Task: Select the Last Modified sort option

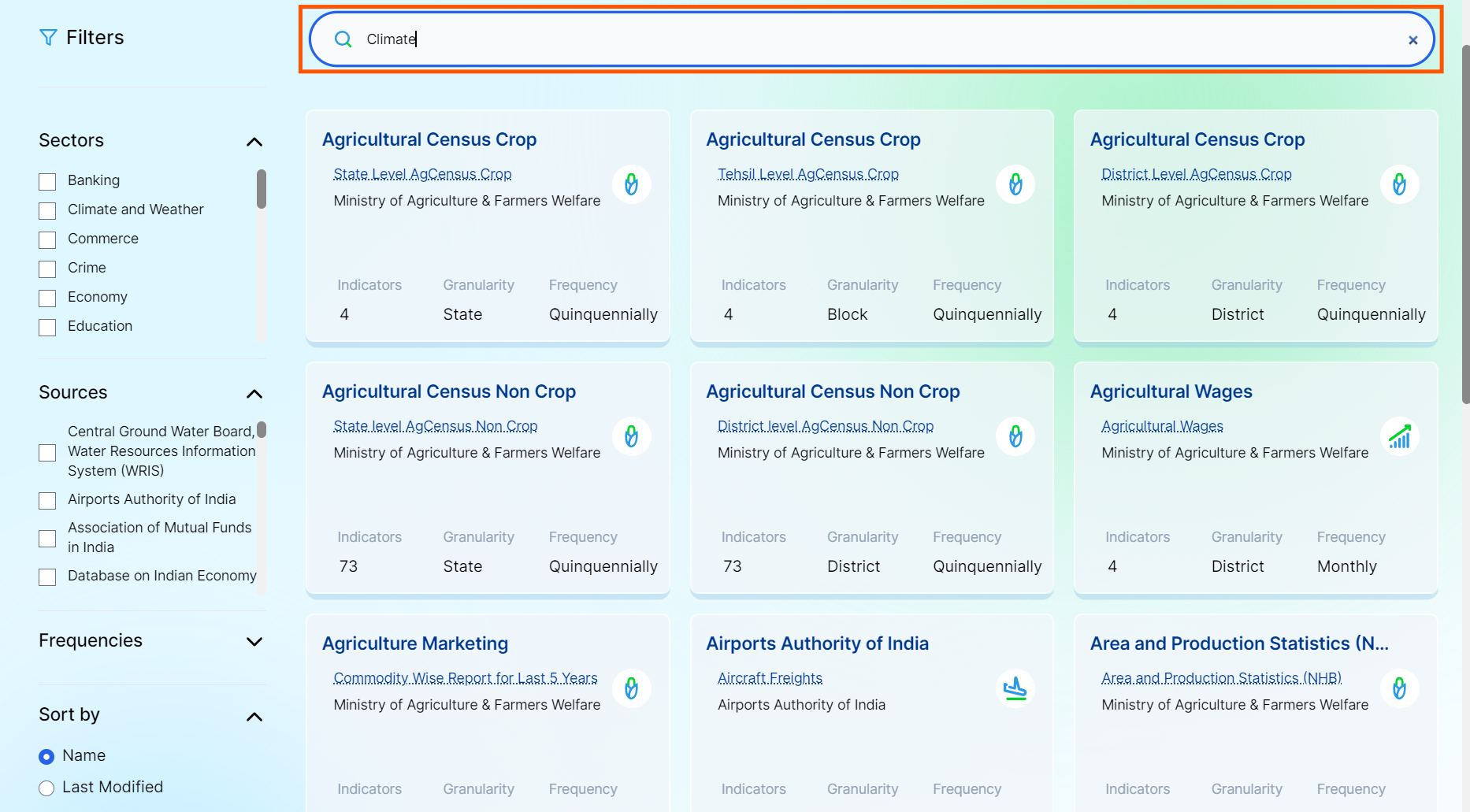Action: point(46,788)
